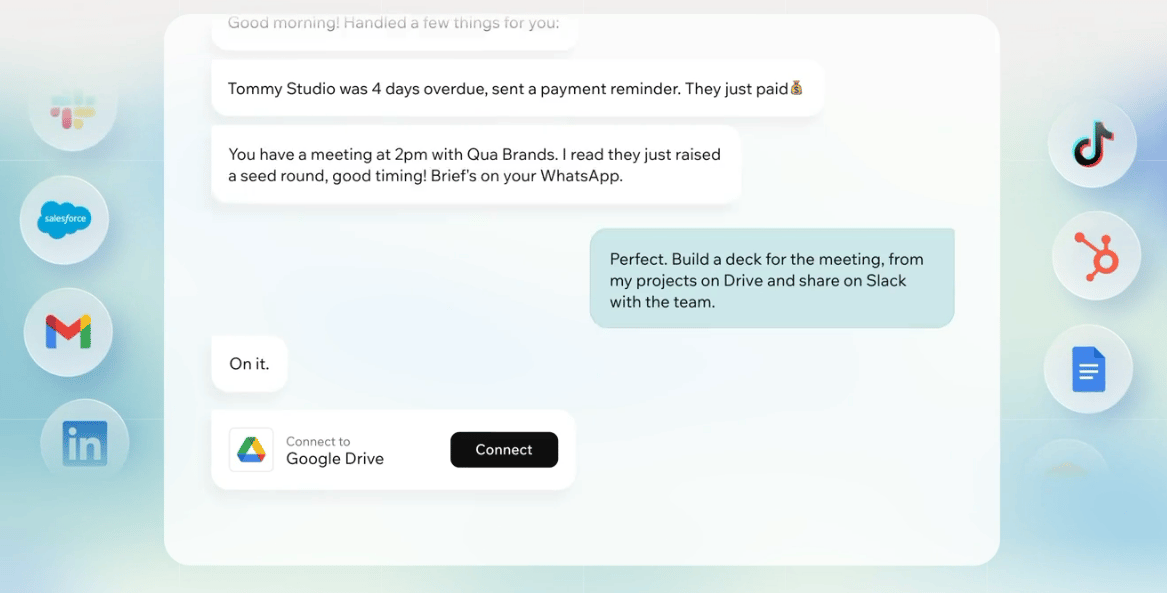Click the black Connect button
Screen dimensions: 1167x593
pyautogui.click(x=504, y=449)
